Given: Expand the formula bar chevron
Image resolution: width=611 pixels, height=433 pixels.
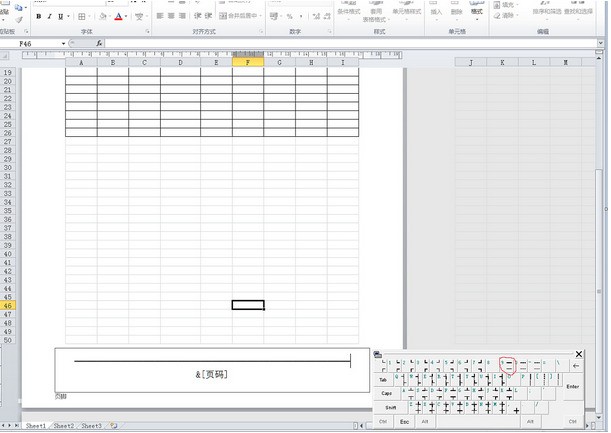Looking at the screenshot, I should point(600,43).
